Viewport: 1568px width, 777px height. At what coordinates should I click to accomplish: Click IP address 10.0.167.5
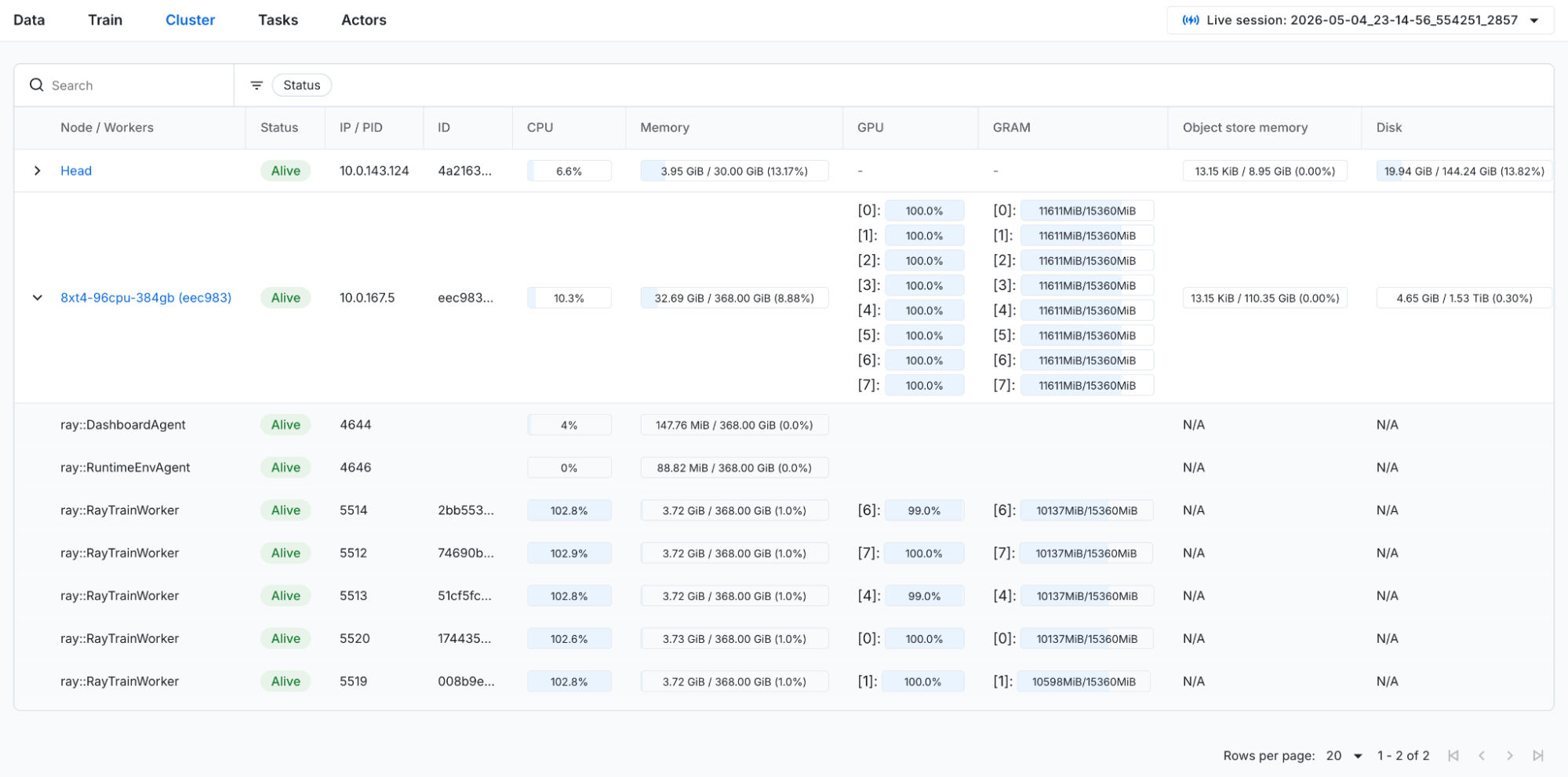pos(367,298)
